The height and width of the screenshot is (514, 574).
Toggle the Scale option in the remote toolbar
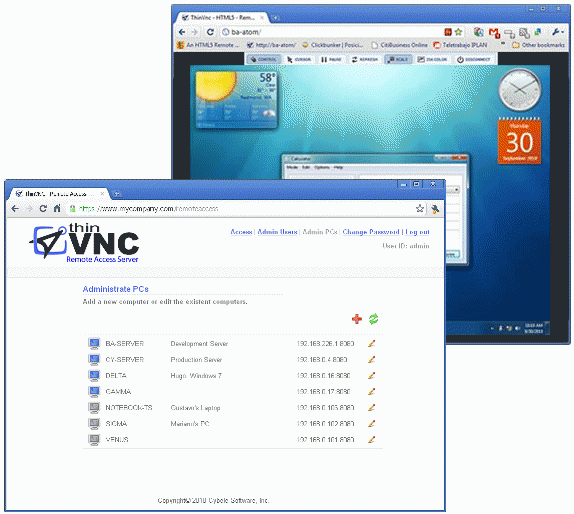[398, 59]
